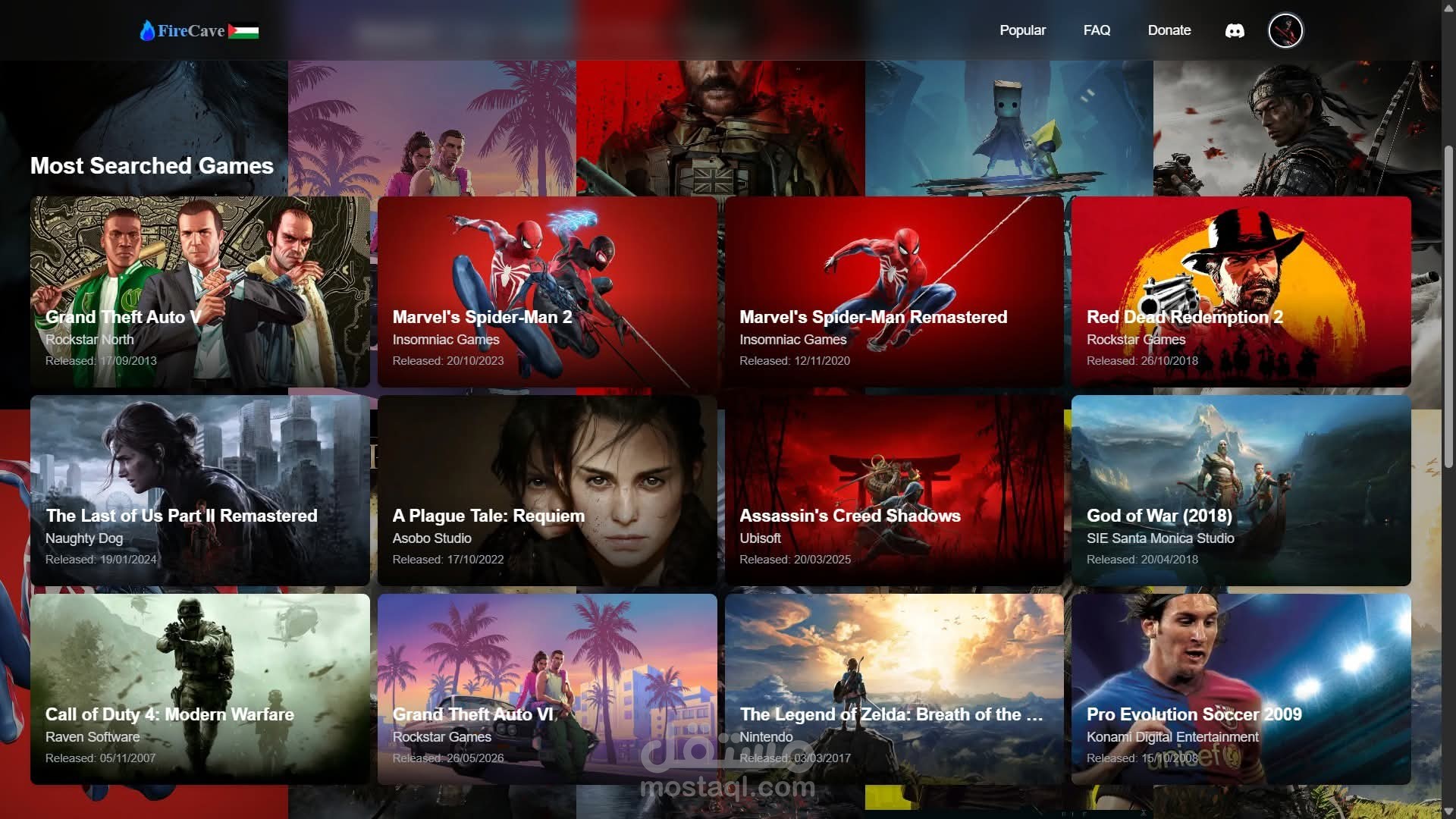
Task: Open The Last of Us Part II Remastered
Action: pyautogui.click(x=200, y=491)
